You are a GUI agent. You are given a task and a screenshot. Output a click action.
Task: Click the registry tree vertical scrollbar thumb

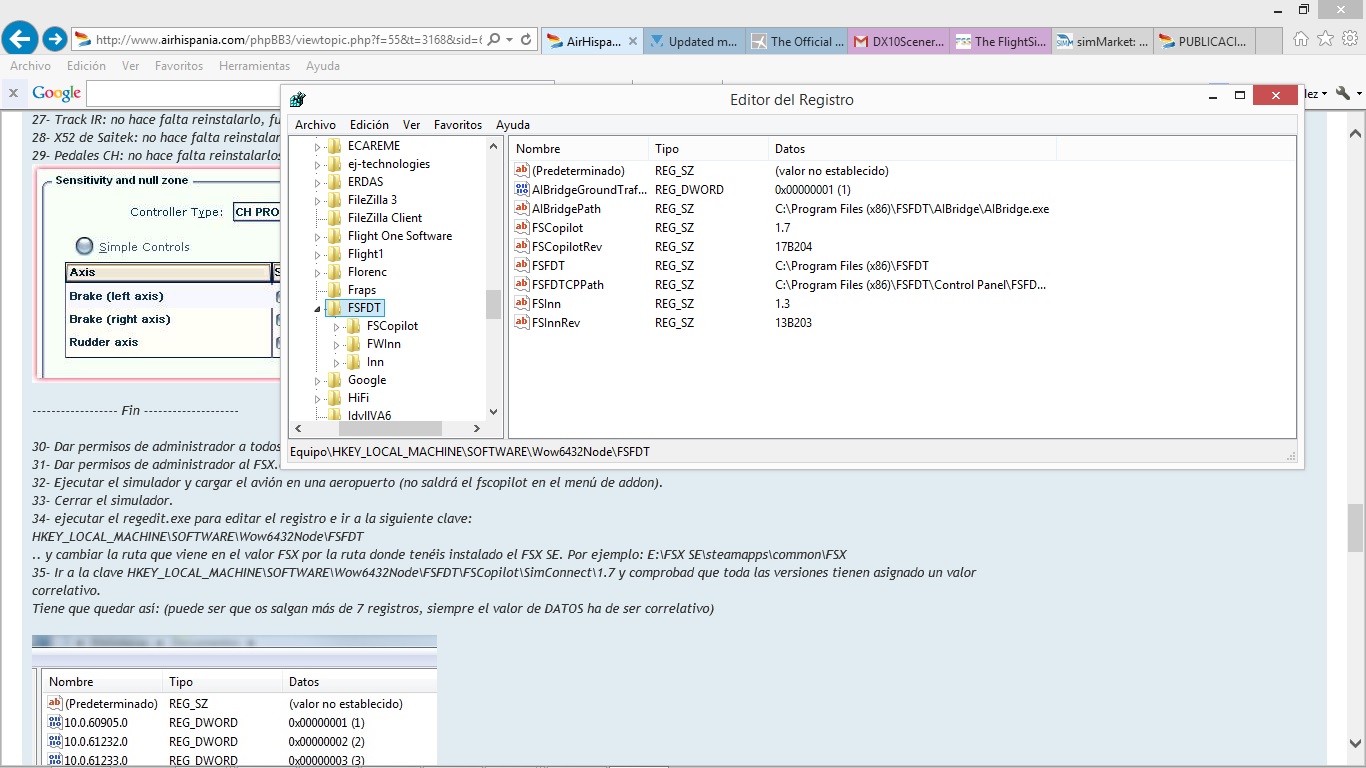coord(493,304)
